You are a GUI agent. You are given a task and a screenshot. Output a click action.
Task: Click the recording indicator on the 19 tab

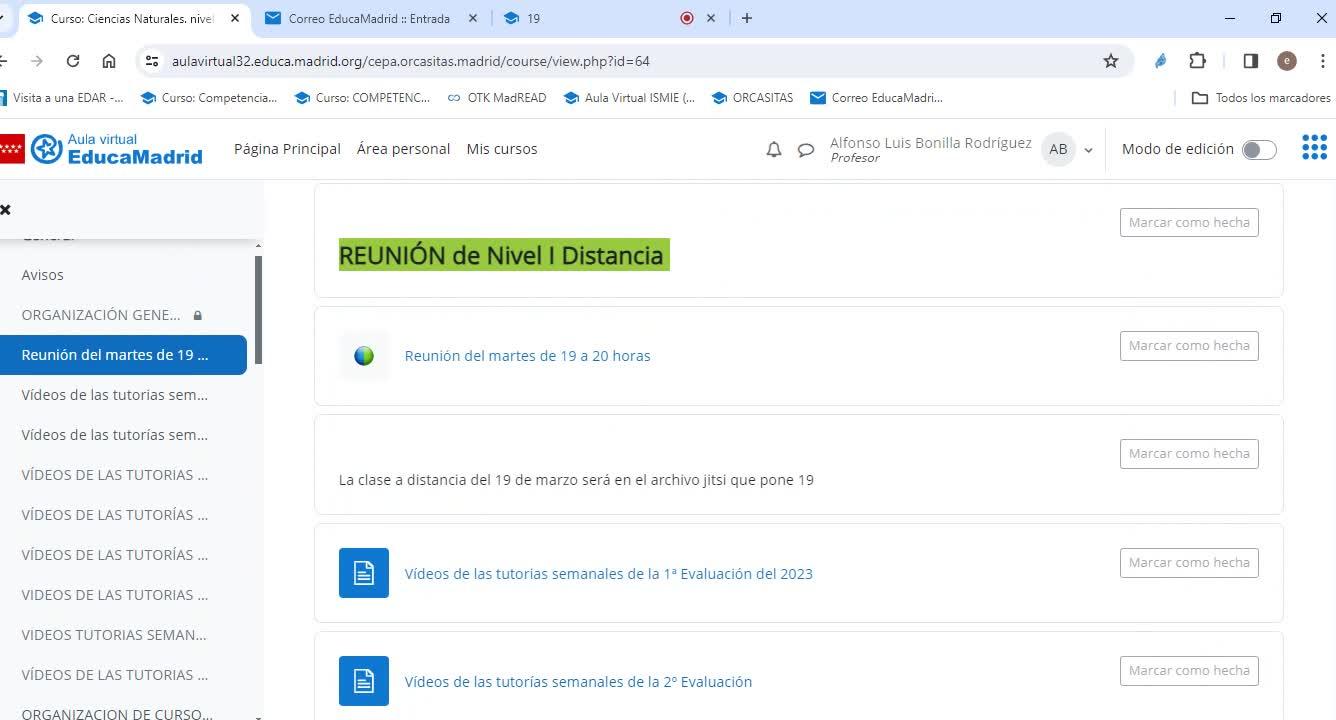(687, 18)
